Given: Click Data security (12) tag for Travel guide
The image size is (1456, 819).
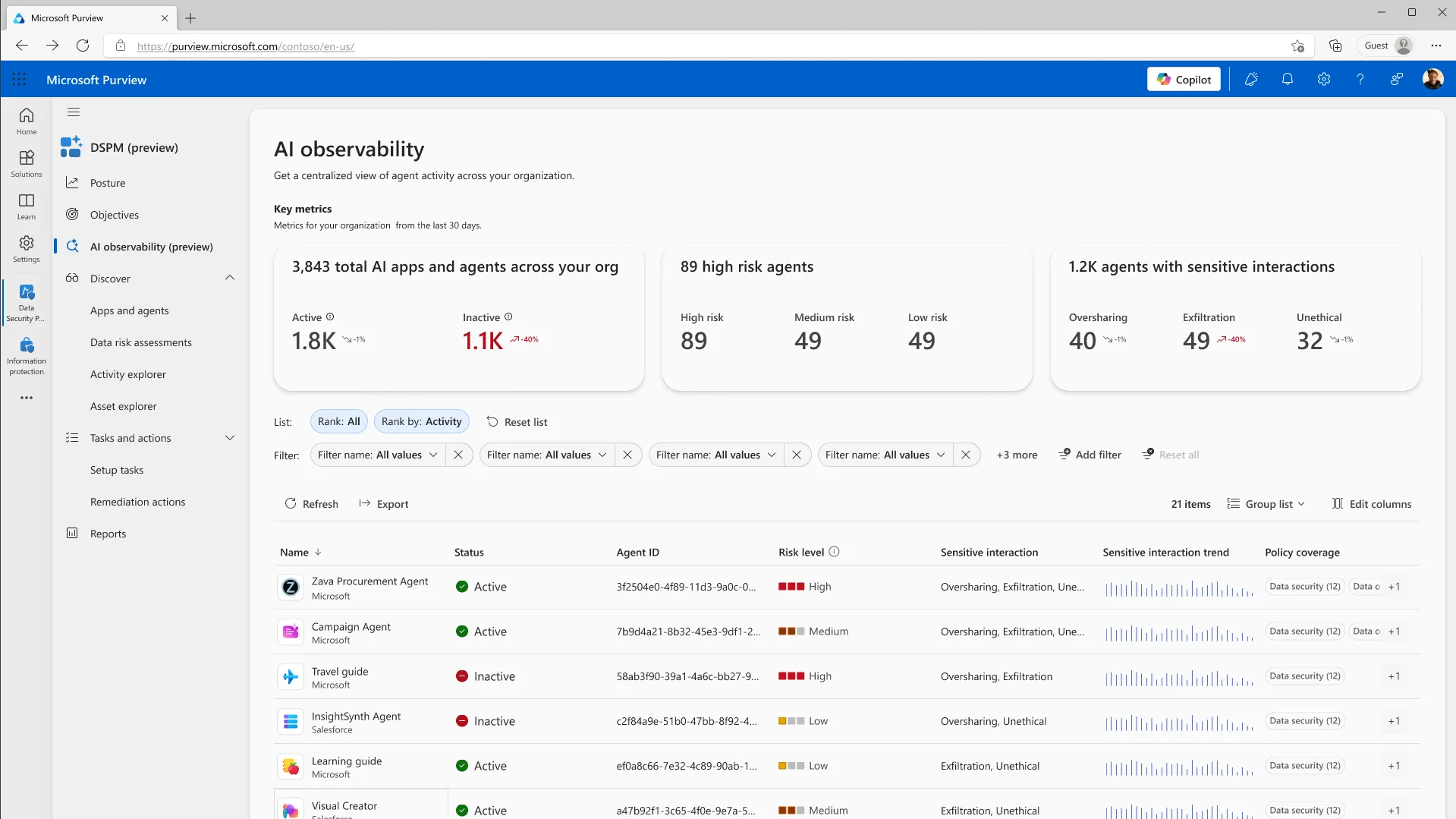Looking at the screenshot, I should (x=1305, y=676).
